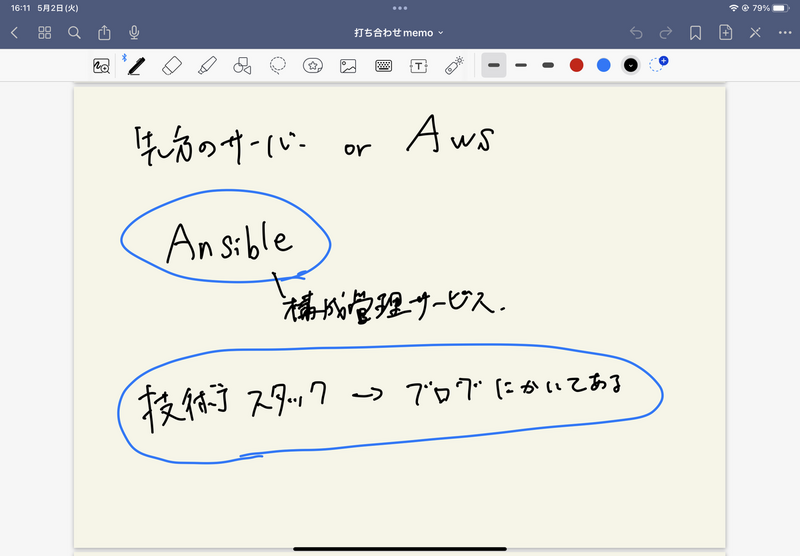This screenshot has height=556, width=800.
Task: Tap the handwritten AWS text
Action: 450,134
